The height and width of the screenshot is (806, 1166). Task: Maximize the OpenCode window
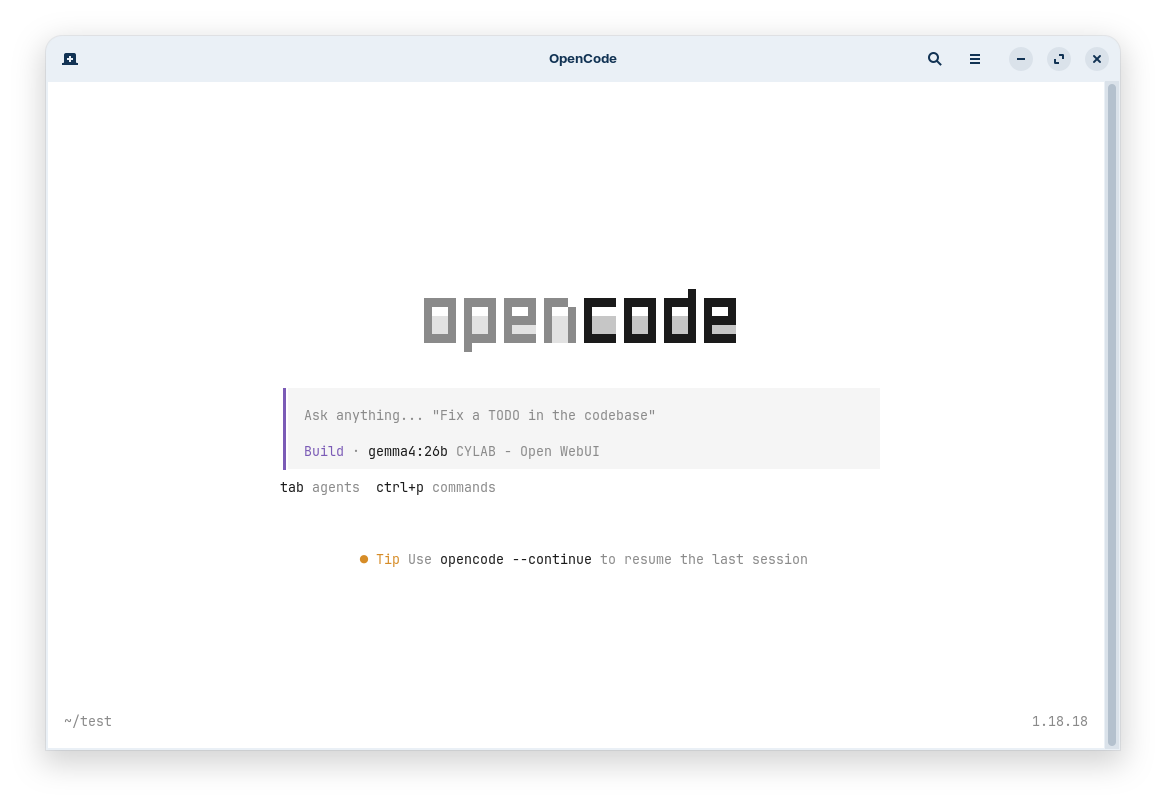(x=1059, y=59)
